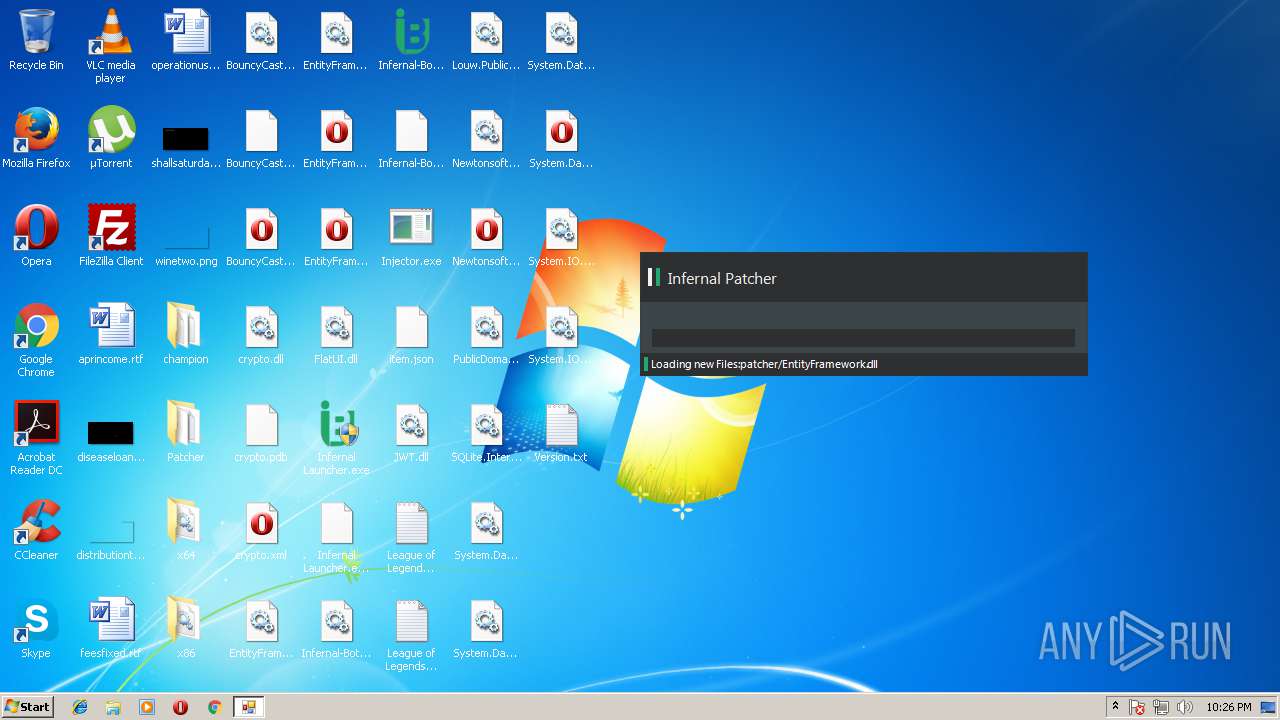
Task: Open Windows Media Player taskbar icon
Action: [147, 707]
